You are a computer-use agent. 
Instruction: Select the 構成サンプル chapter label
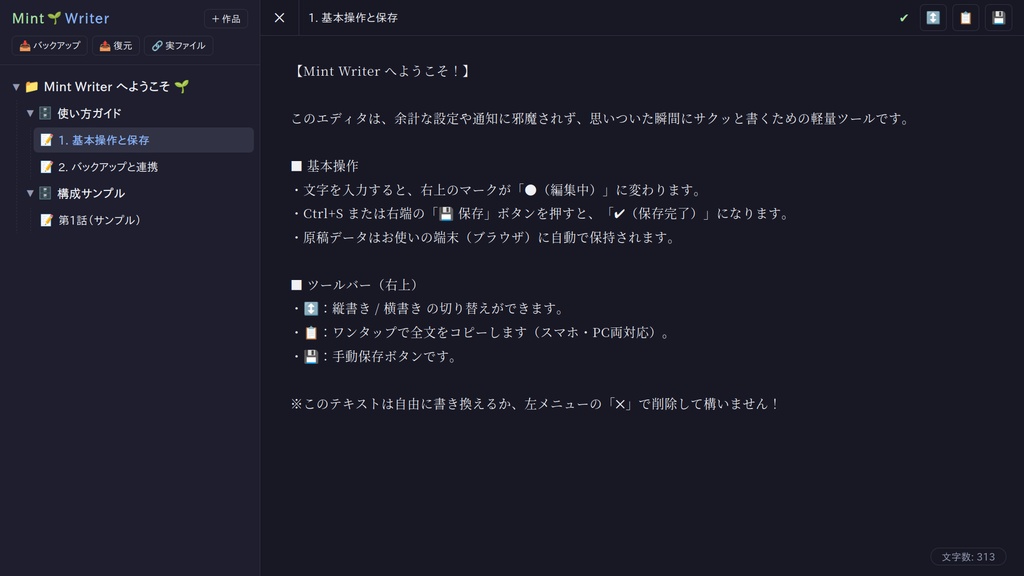[x=91, y=193]
